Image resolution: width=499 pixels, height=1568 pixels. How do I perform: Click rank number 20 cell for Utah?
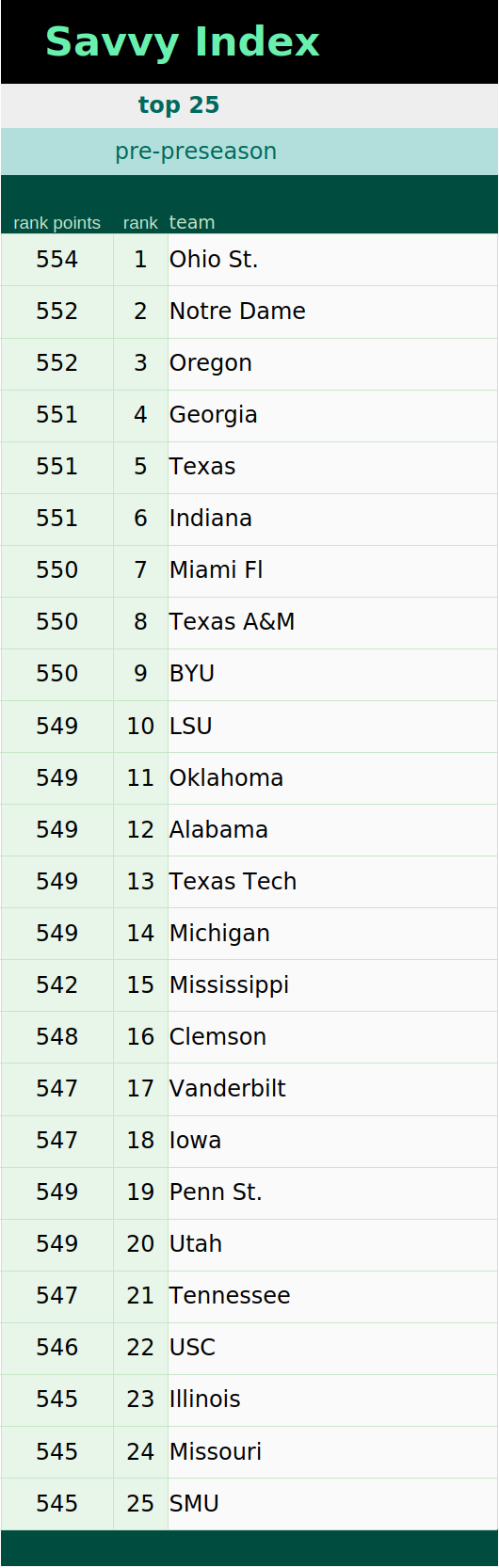tap(140, 1244)
